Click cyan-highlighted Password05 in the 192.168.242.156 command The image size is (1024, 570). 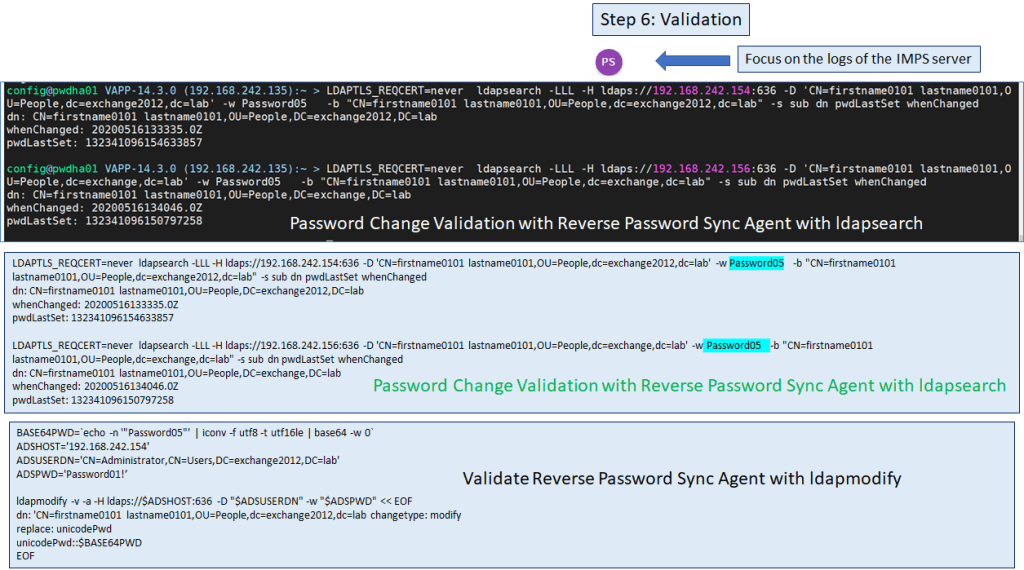737,345
